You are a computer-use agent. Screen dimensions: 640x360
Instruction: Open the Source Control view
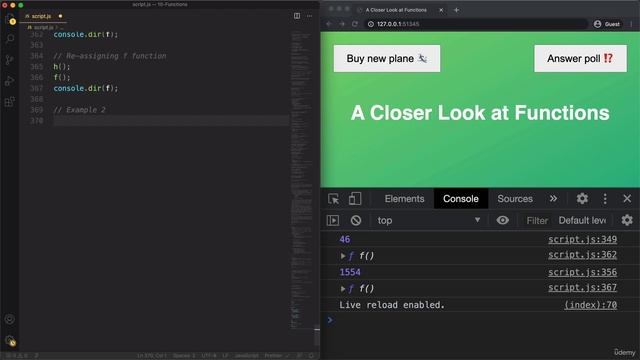point(10,60)
